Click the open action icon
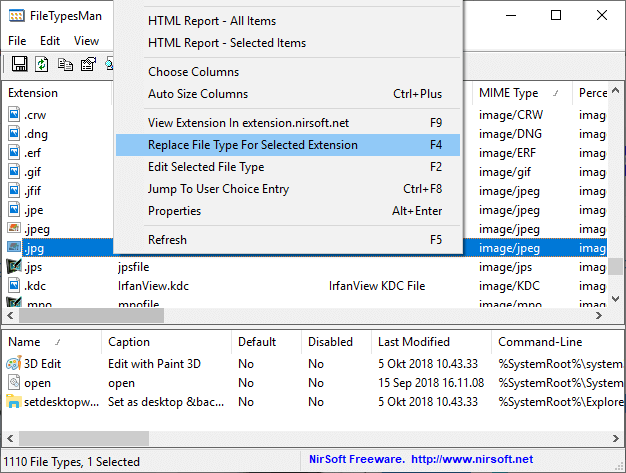 (14, 382)
